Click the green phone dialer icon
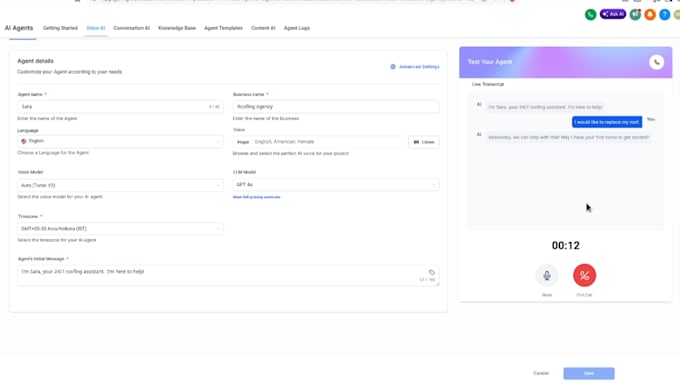 (x=590, y=14)
